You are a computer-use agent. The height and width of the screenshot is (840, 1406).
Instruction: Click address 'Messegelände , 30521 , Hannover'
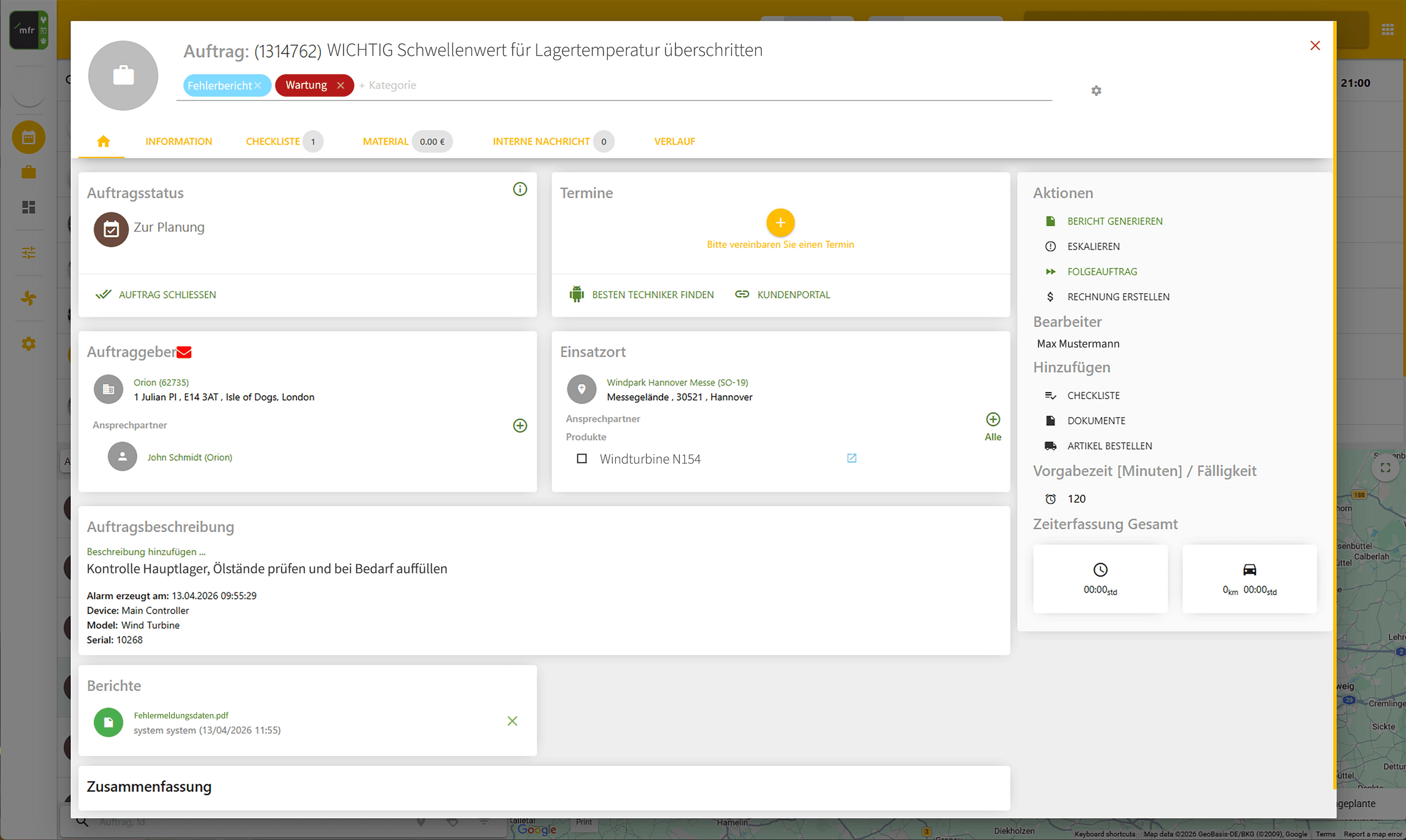(679, 397)
